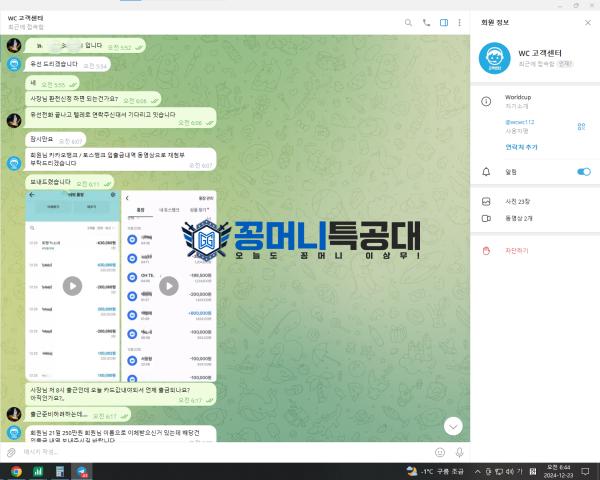The width and height of the screenshot is (600, 480).
Task: Toggle the 알림 notification switch
Action: point(584,172)
